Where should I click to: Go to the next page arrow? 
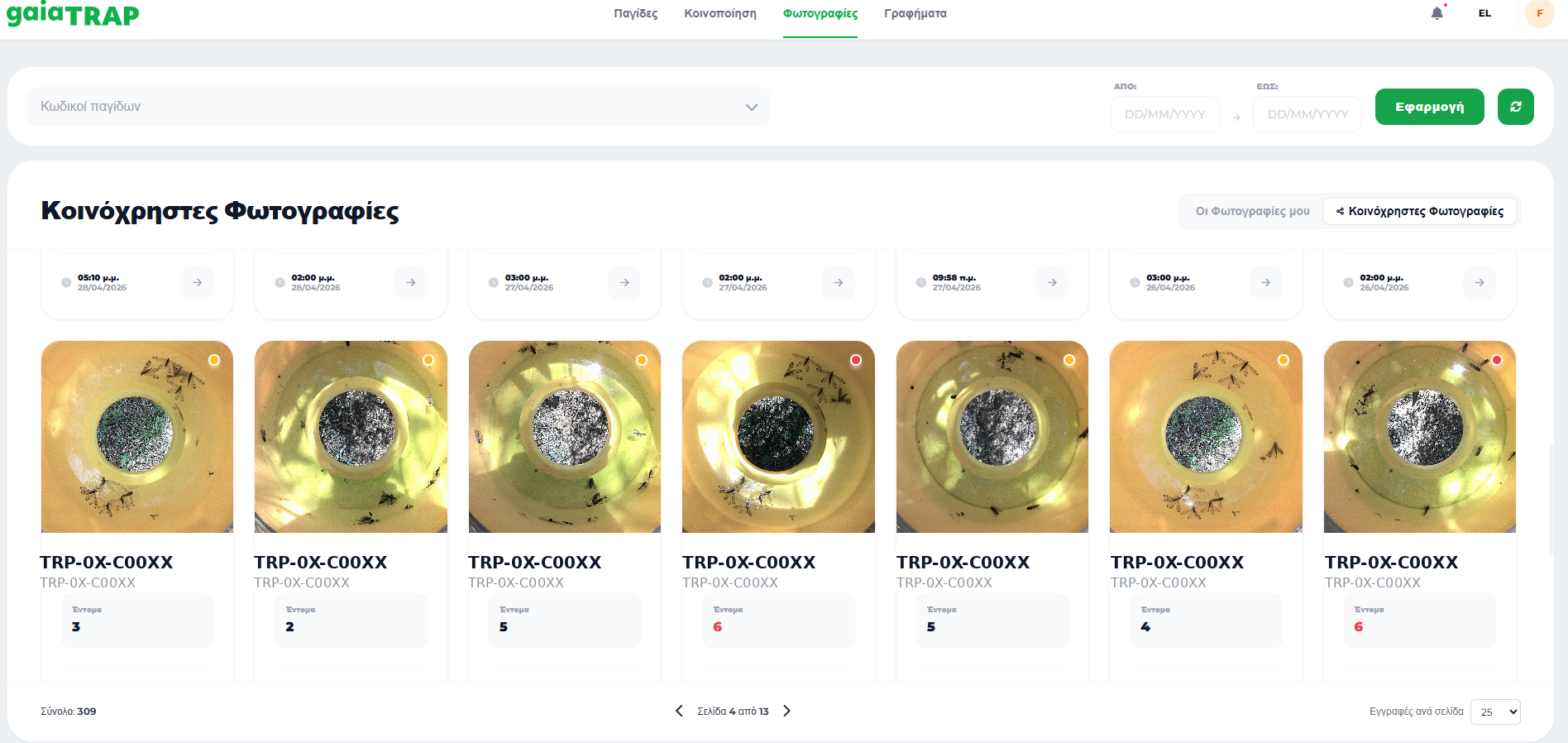786,711
